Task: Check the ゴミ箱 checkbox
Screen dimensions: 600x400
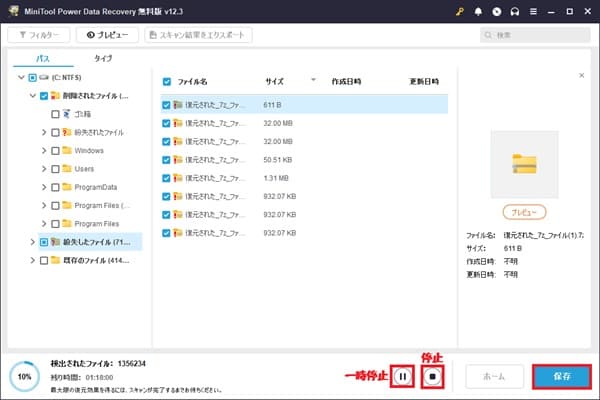Action: click(55, 114)
